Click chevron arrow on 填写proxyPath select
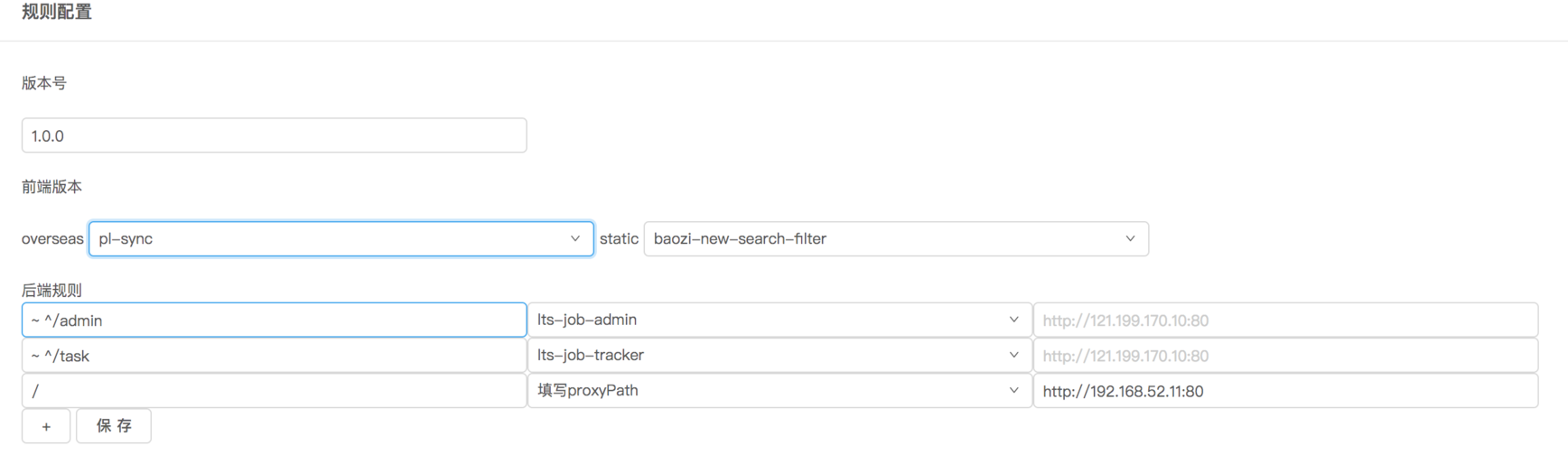 tap(1013, 390)
